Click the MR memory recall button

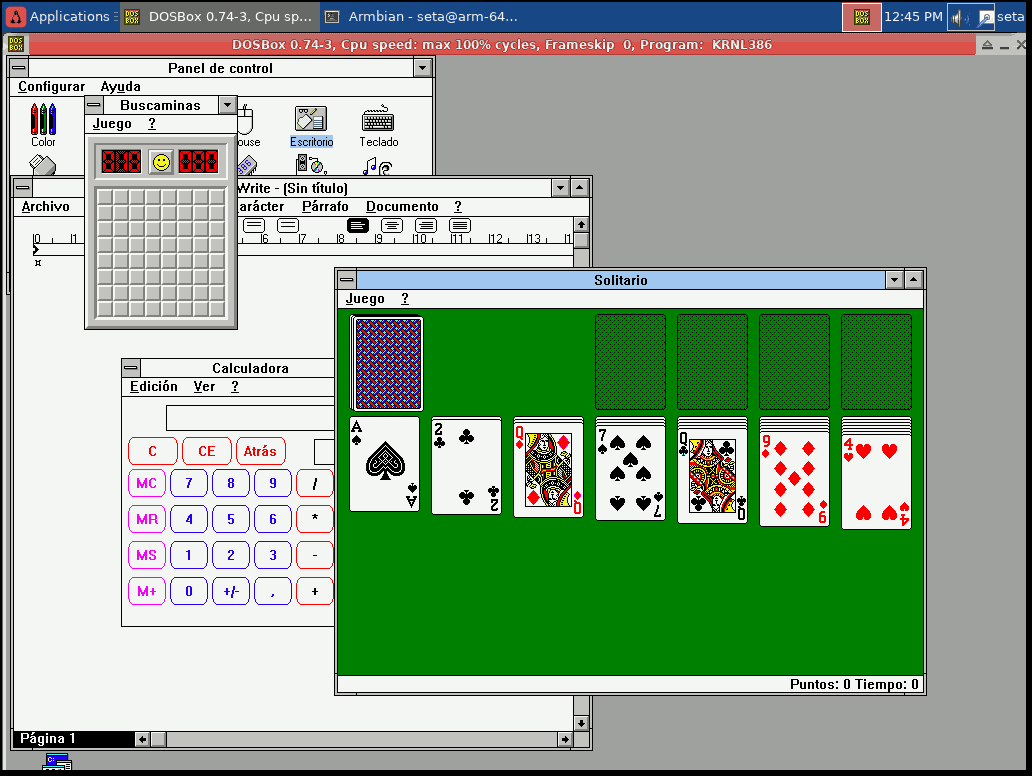(146, 519)
